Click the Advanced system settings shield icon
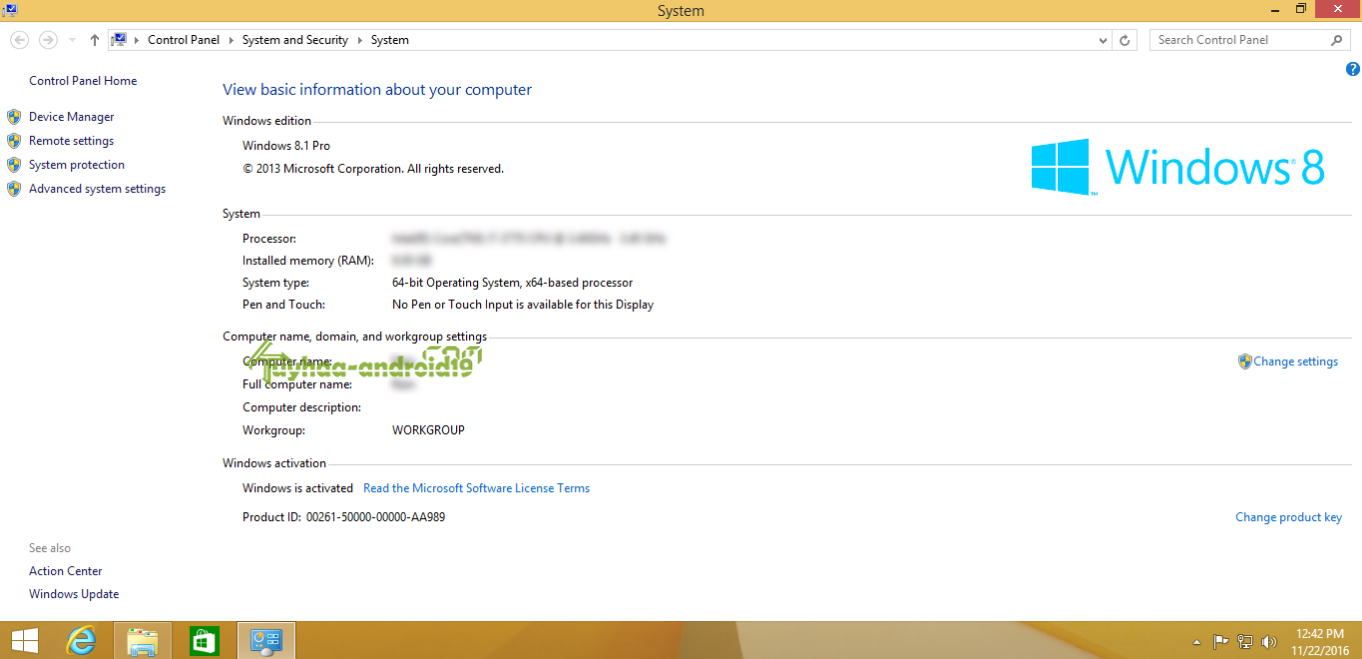 pos(14,189)
